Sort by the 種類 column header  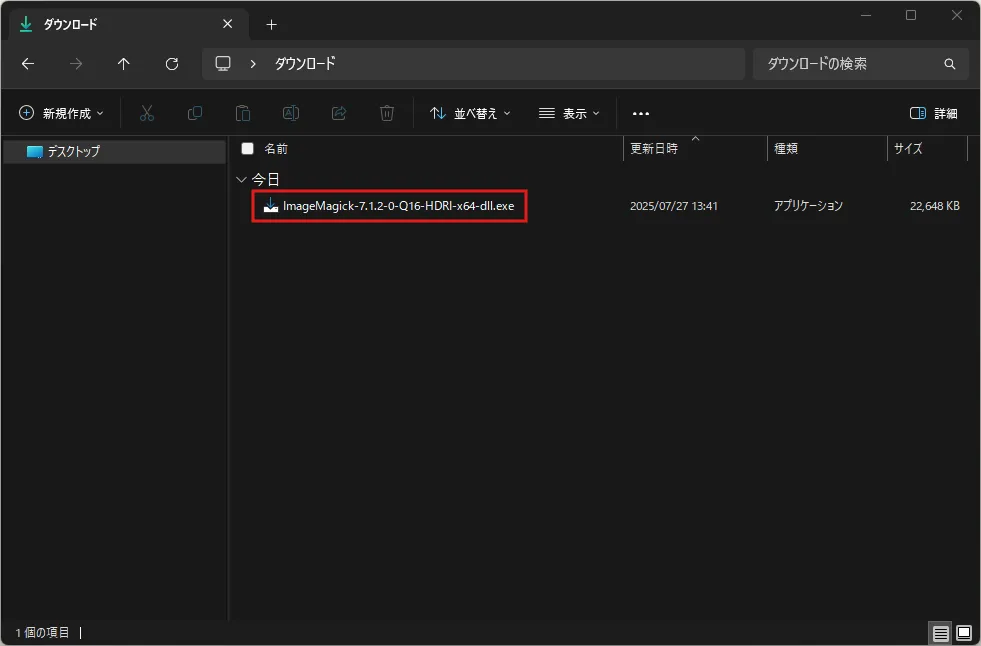click(786, 149)
